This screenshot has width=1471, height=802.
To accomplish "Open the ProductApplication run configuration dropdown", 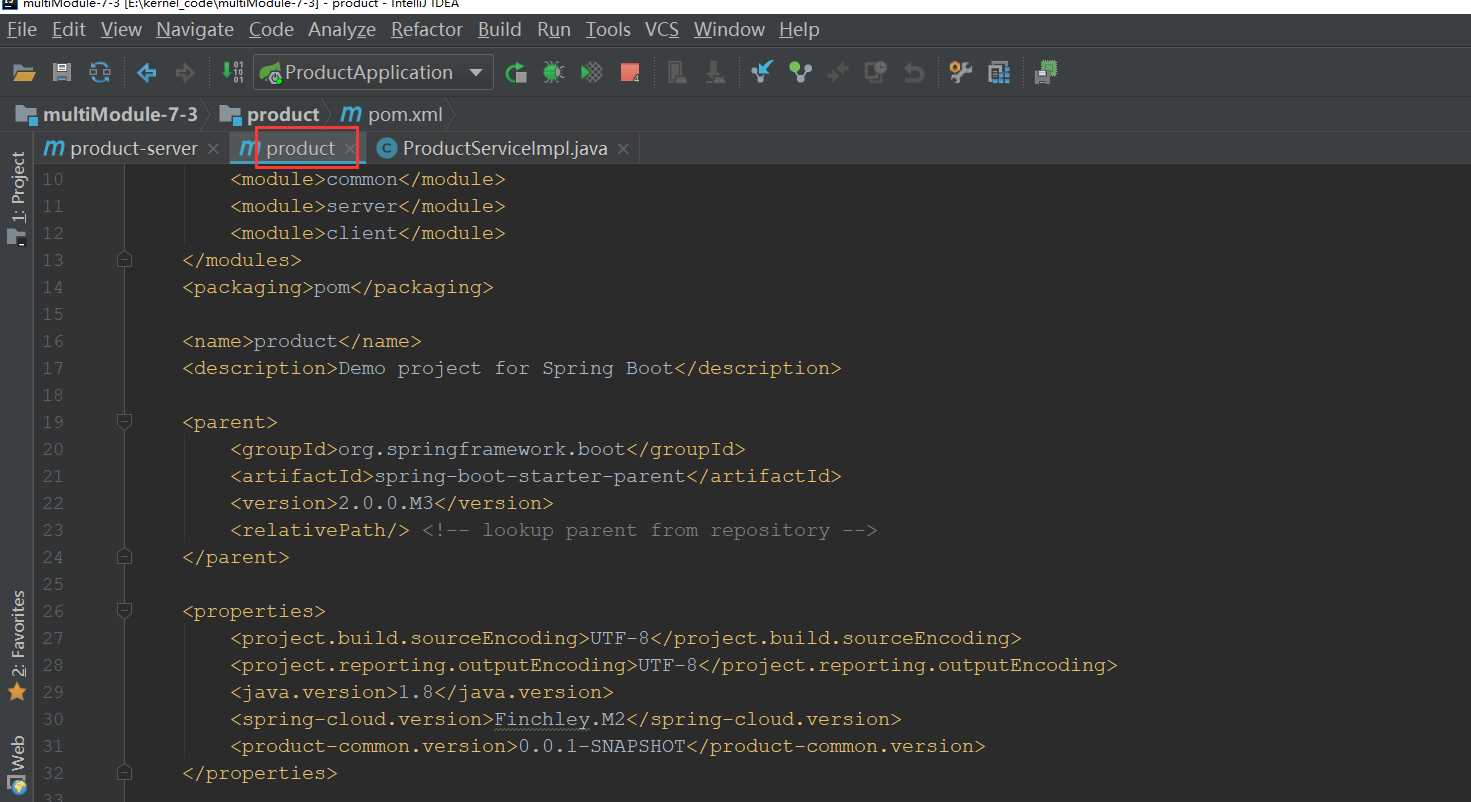I will pyautogui.click(x=373, y=72).
